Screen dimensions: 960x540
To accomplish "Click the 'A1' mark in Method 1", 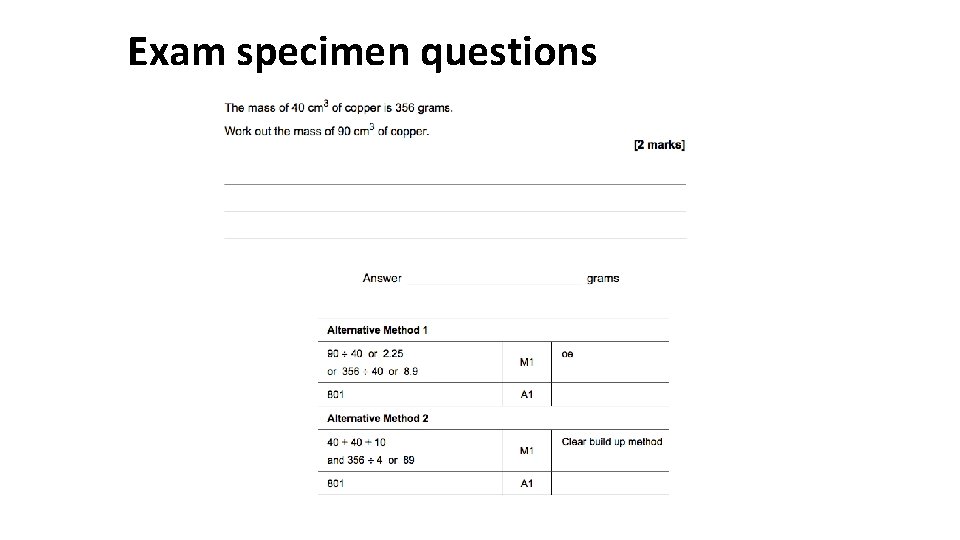I will click(527, 395).
